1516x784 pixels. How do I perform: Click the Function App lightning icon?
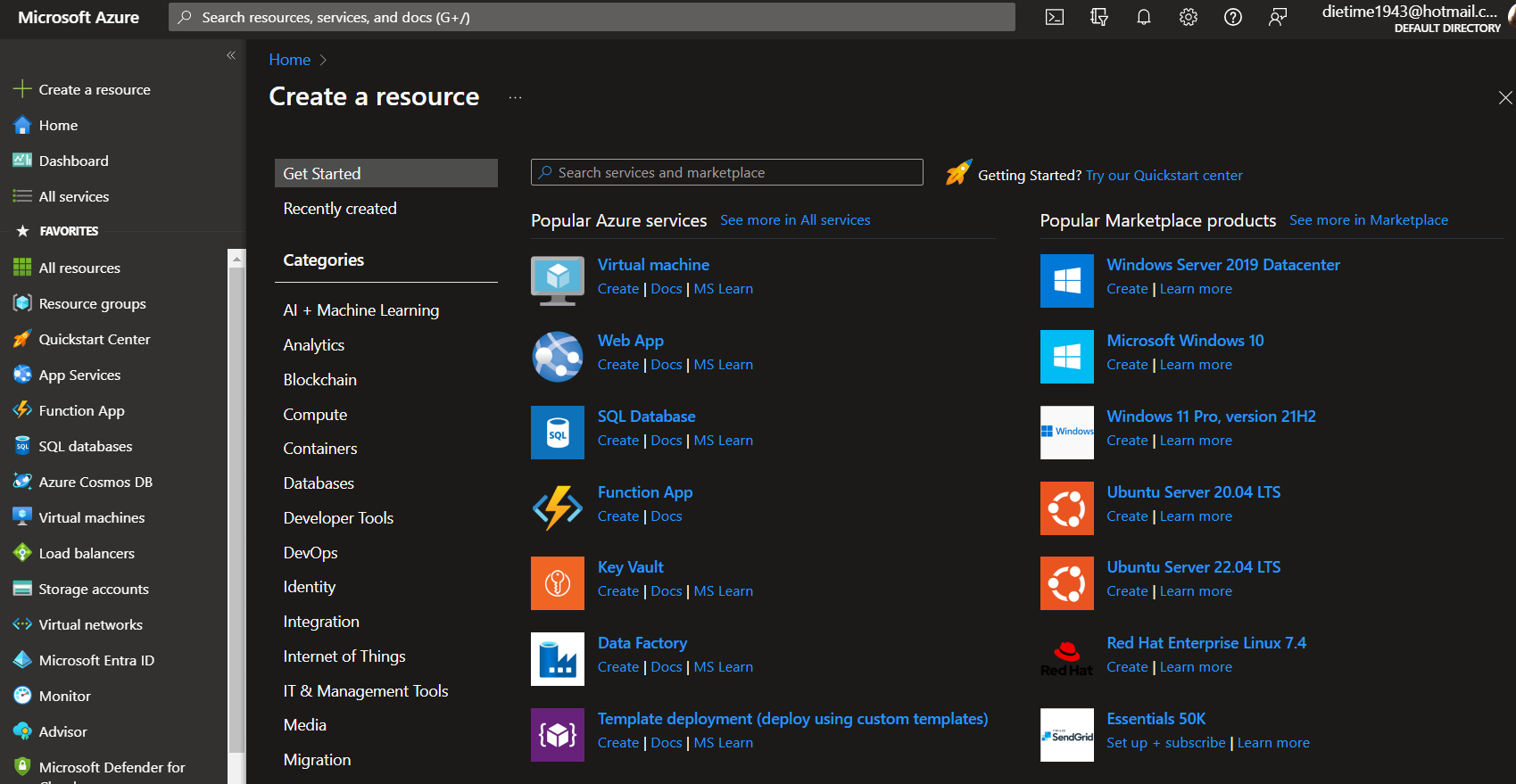(x=558, y=508)
